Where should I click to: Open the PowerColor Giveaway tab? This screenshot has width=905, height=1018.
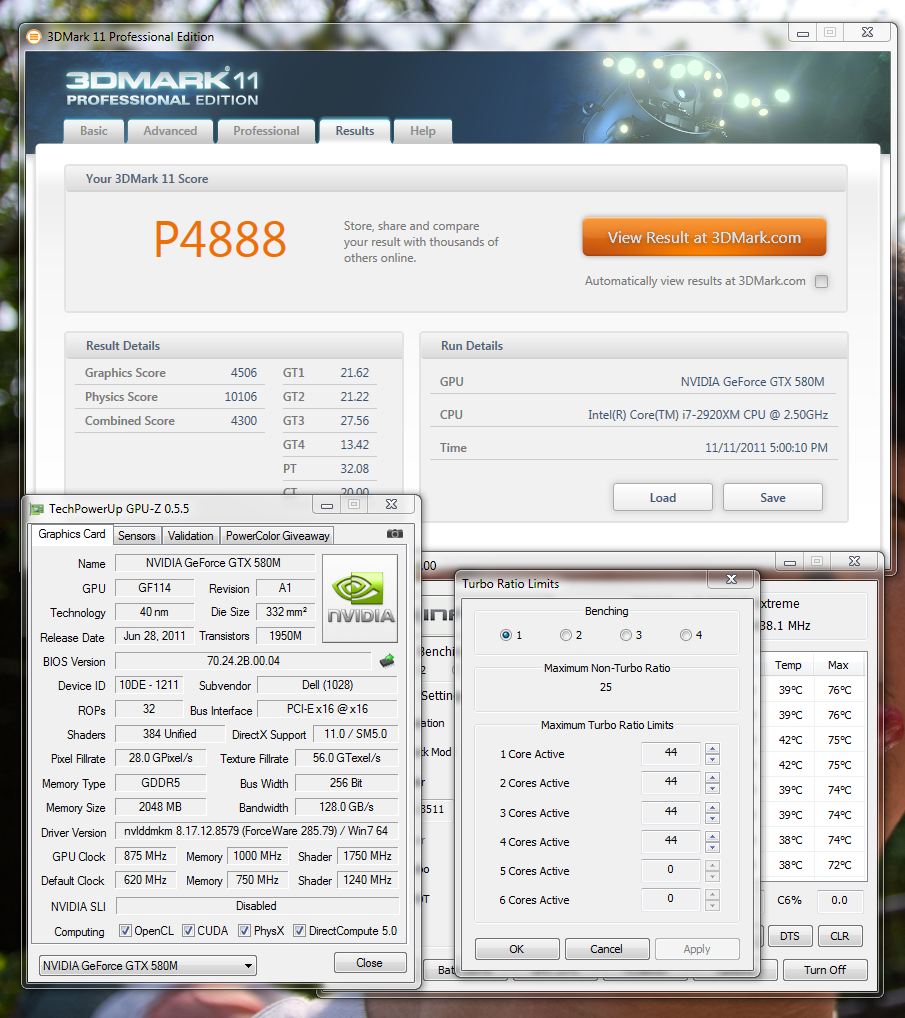coord(277,536)
